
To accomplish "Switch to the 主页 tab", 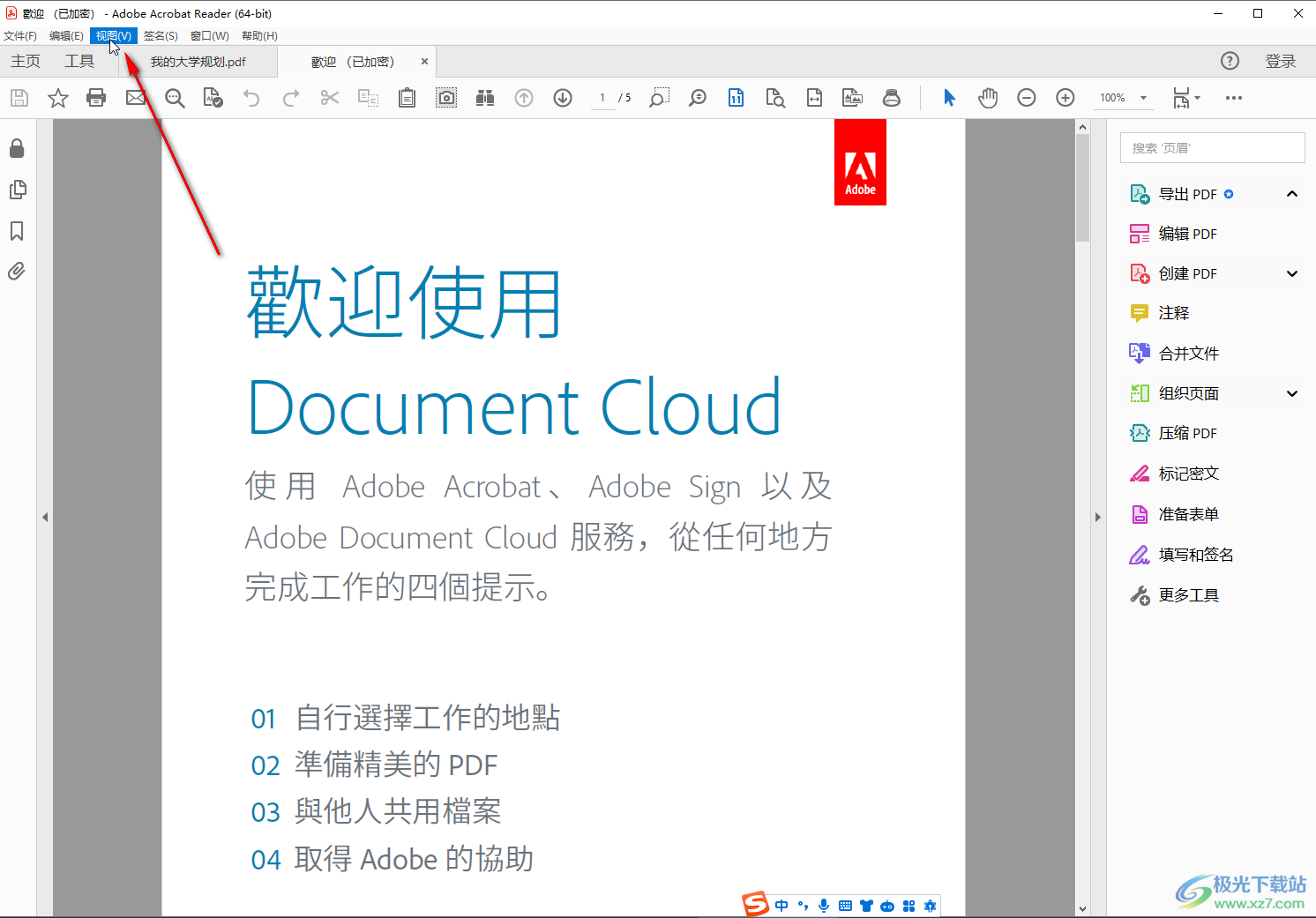I will point(26,61).
